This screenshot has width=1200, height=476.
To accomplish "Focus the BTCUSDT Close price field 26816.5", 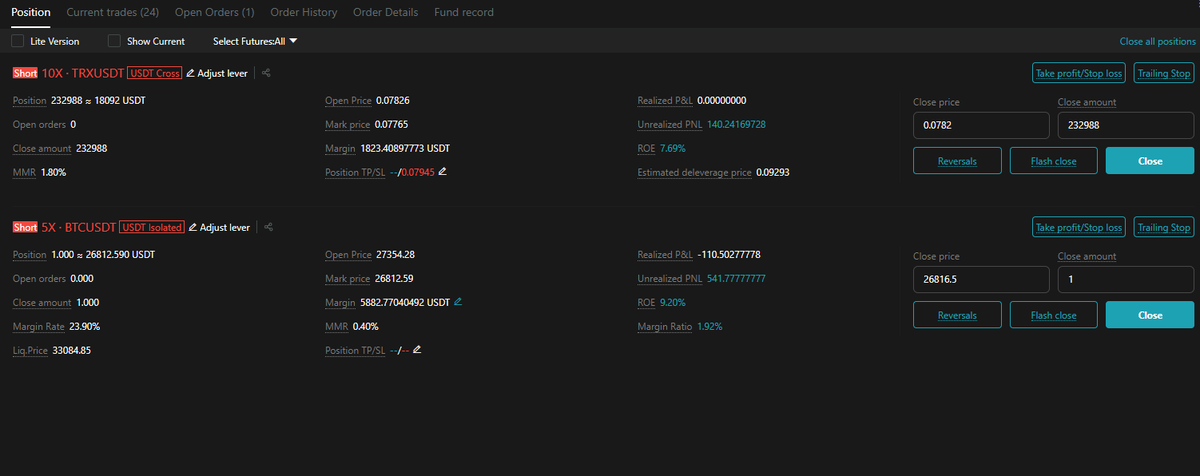I will click(x=982, y=279).
